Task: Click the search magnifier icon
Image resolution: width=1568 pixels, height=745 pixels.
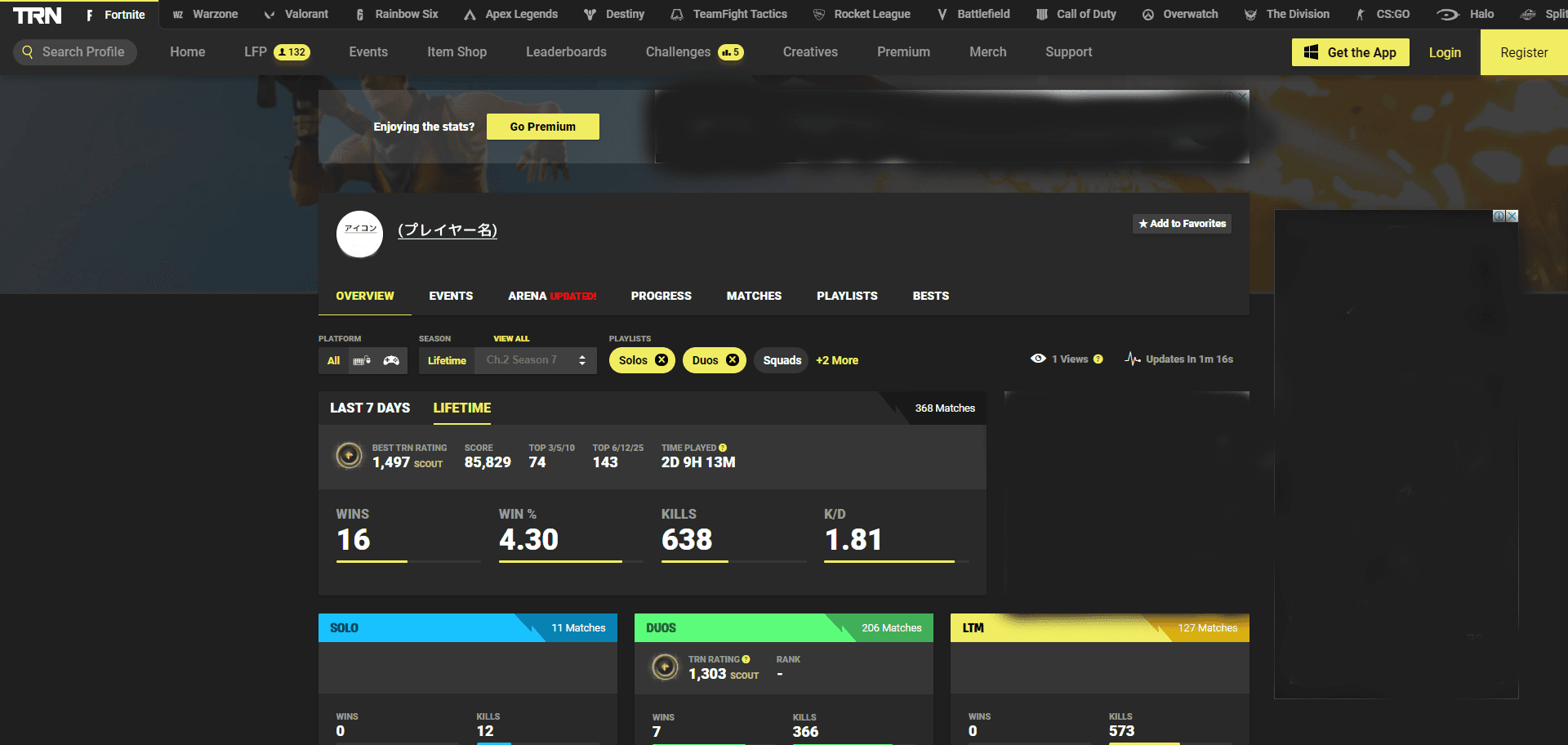Action: click(28, 51)
